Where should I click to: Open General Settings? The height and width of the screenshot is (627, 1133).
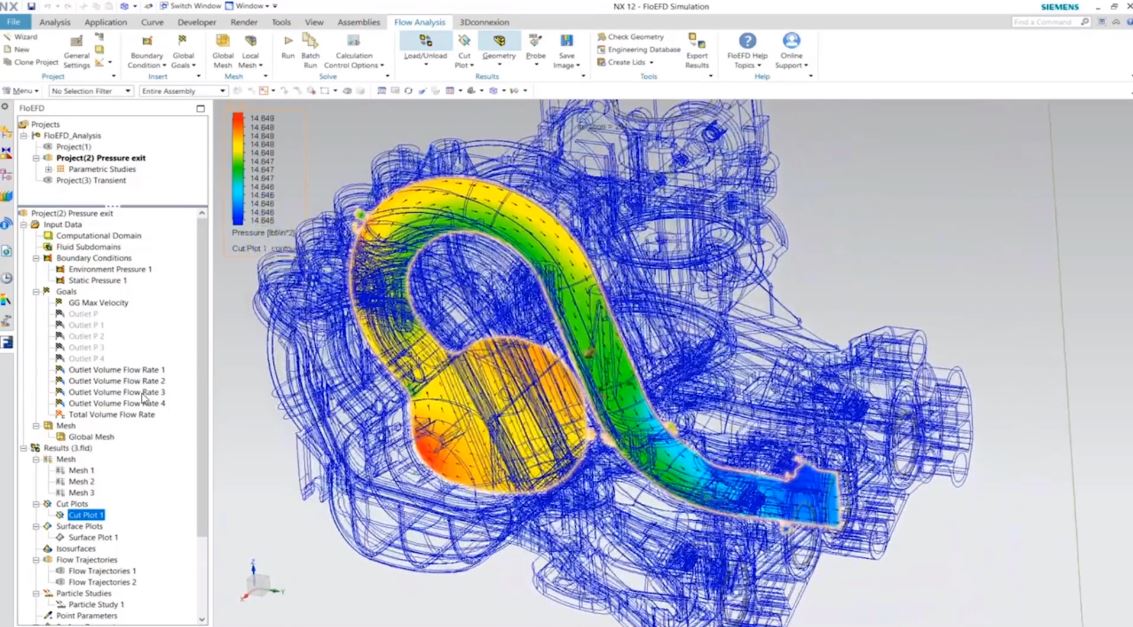77,51
